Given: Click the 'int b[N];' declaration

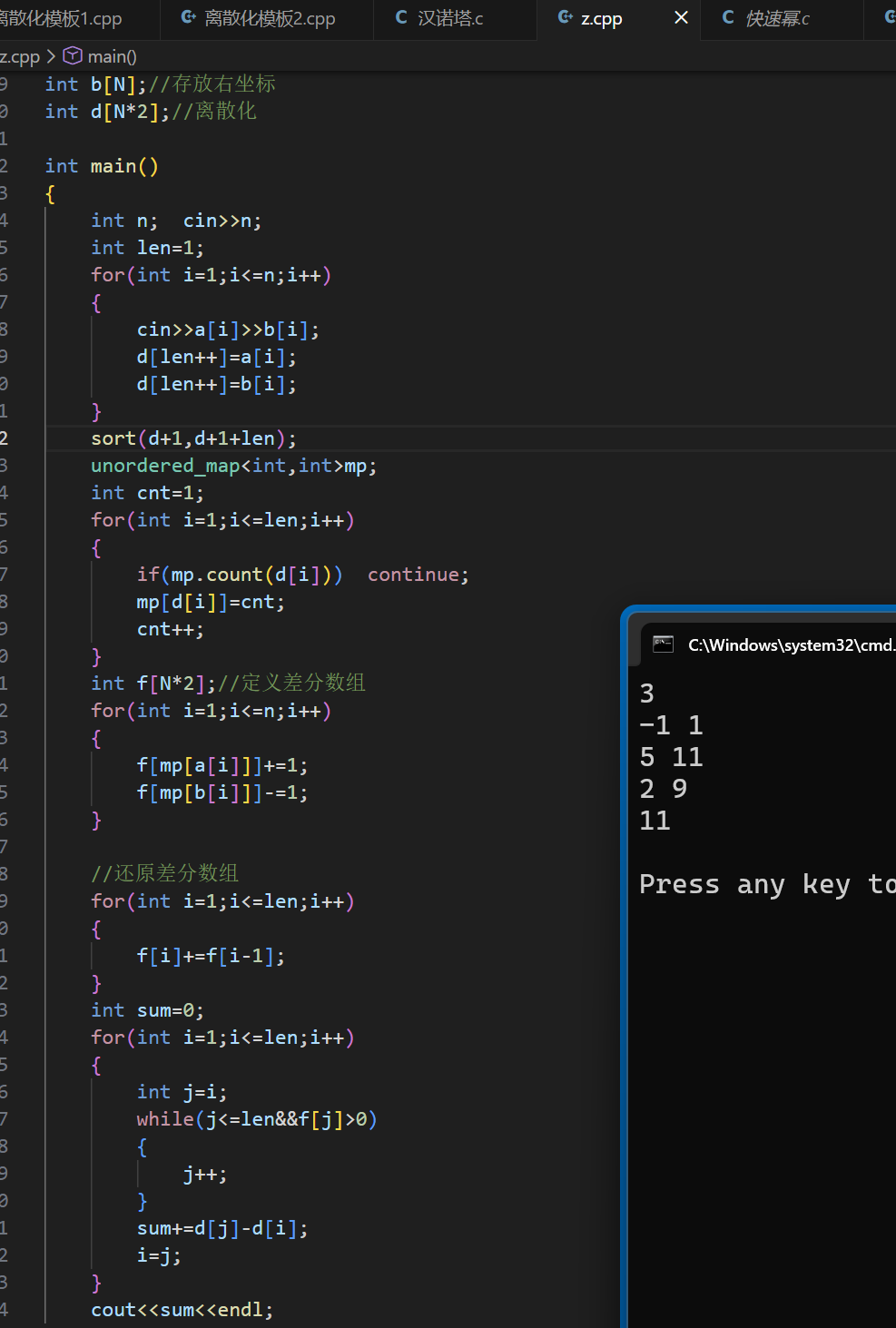Looking at the screenshot, I should pos(96,84).
